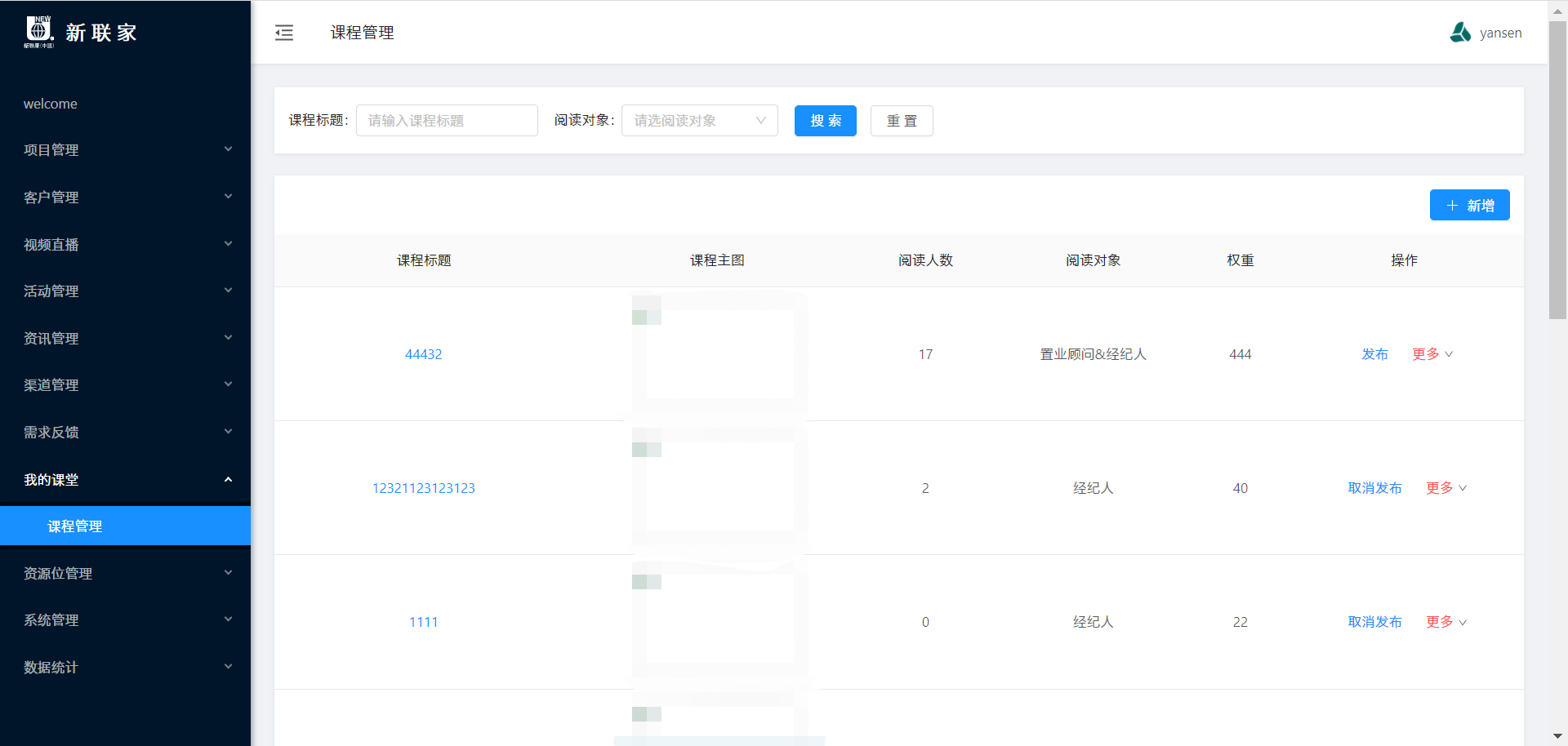Click the main image of course 1111
Image resolution: width=1568 pixels, height=746 pixels.
point(719,622)
